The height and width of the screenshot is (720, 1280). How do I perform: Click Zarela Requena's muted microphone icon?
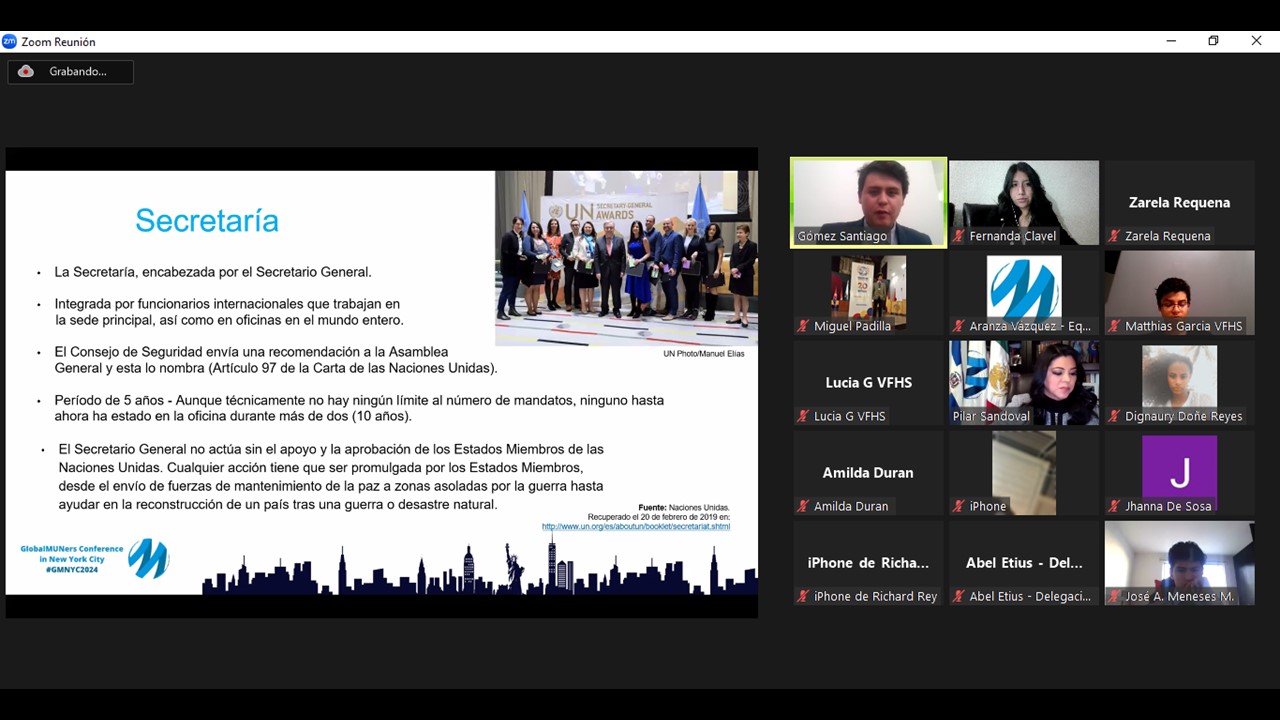coord(1114,237)
